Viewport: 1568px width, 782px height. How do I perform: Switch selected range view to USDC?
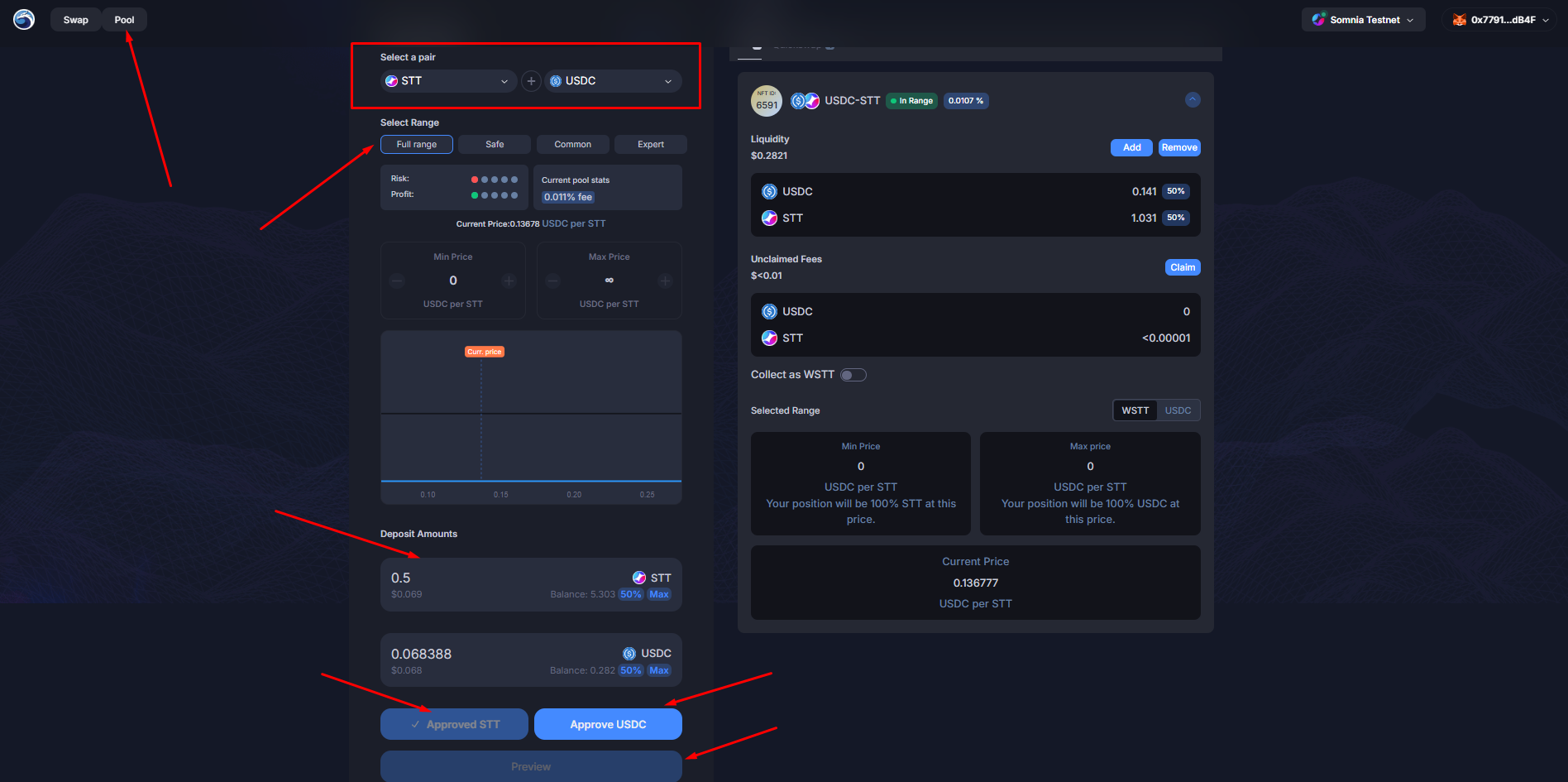pos(1178,410)
